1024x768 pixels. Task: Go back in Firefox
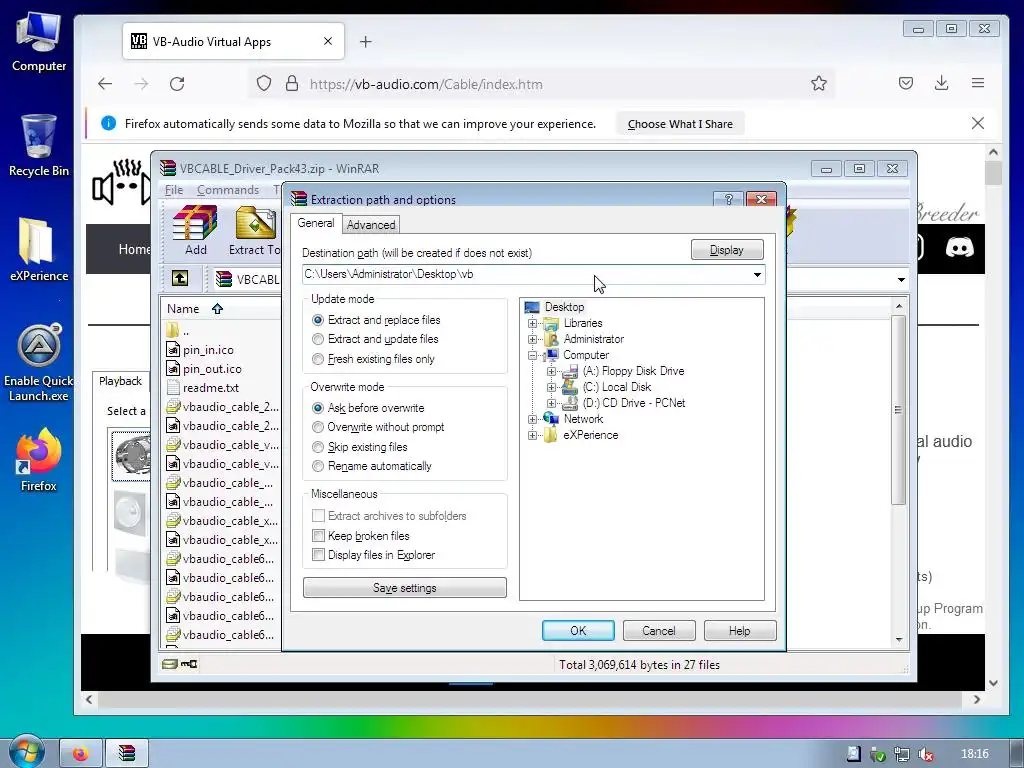(105, 84)
